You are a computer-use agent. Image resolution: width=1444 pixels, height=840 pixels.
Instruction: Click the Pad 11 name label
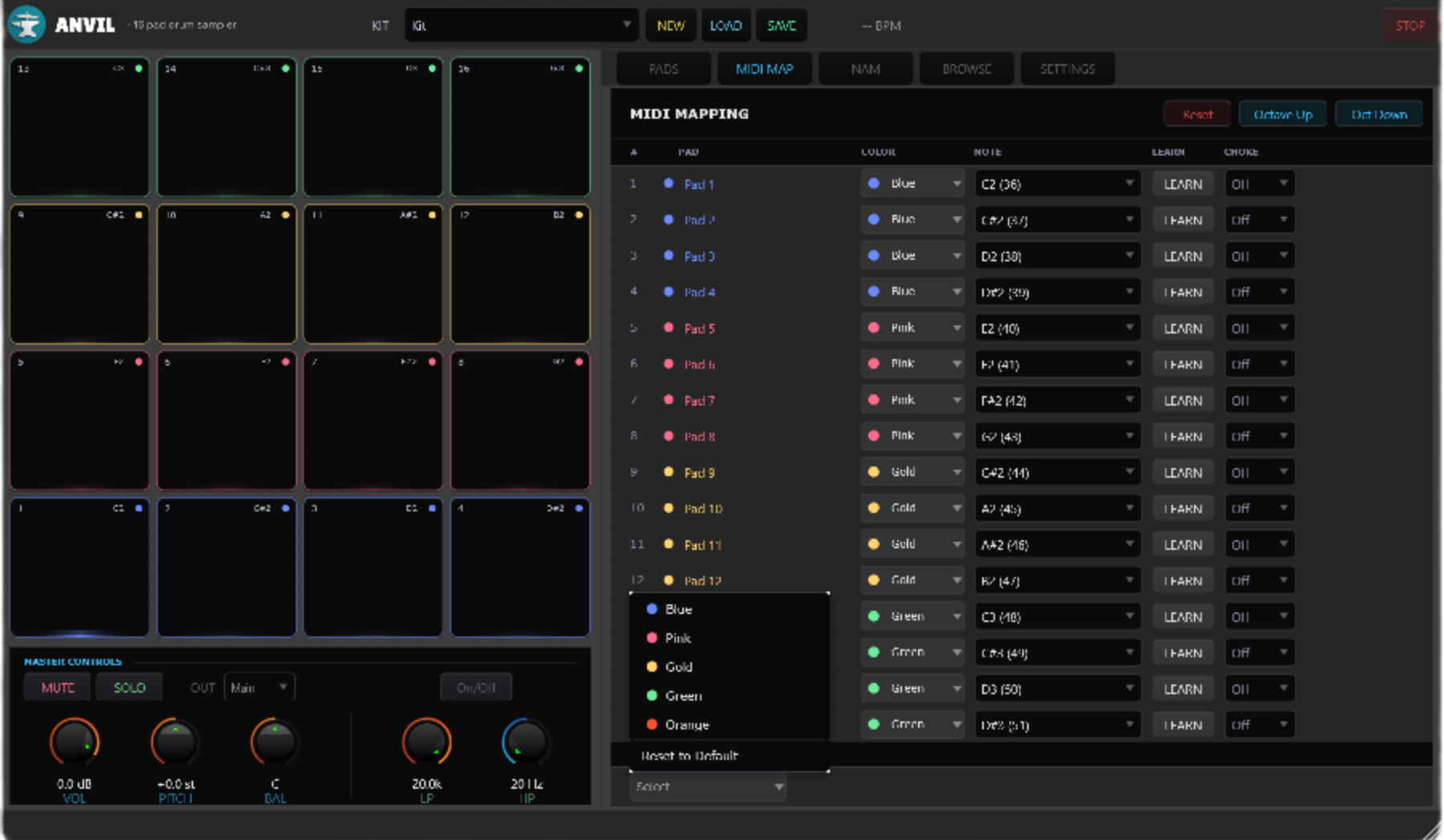(x=702, y=545)
